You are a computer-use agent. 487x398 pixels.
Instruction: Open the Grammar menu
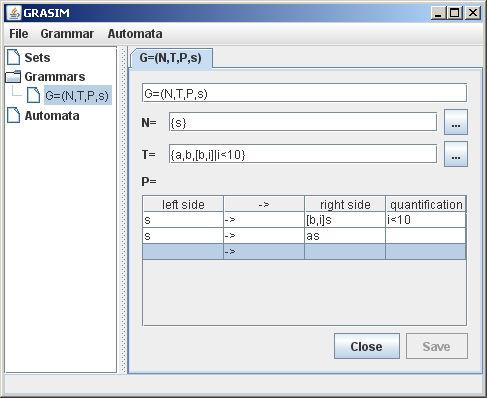67,34
